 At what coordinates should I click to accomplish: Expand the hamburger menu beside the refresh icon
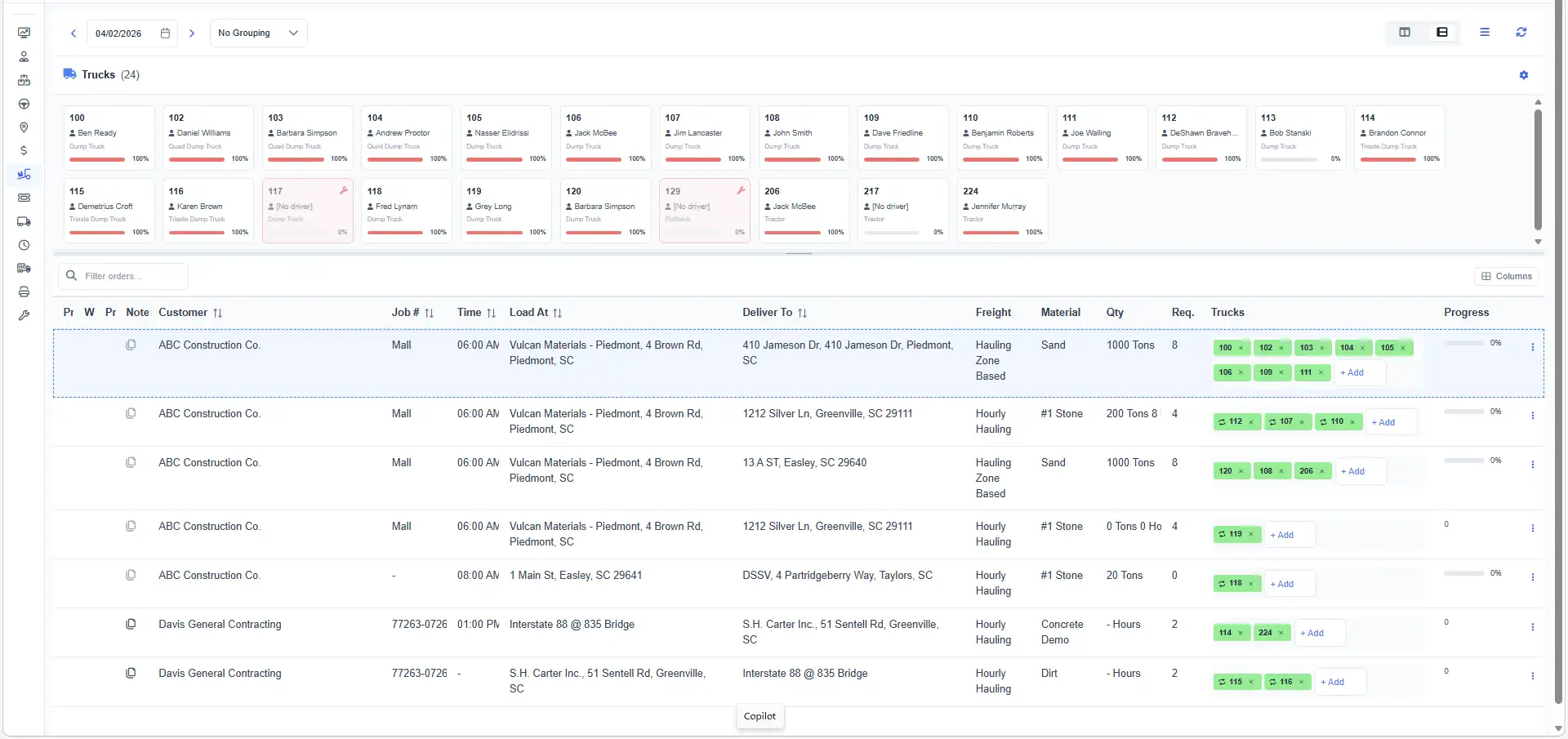click(x=1485, y=33)
